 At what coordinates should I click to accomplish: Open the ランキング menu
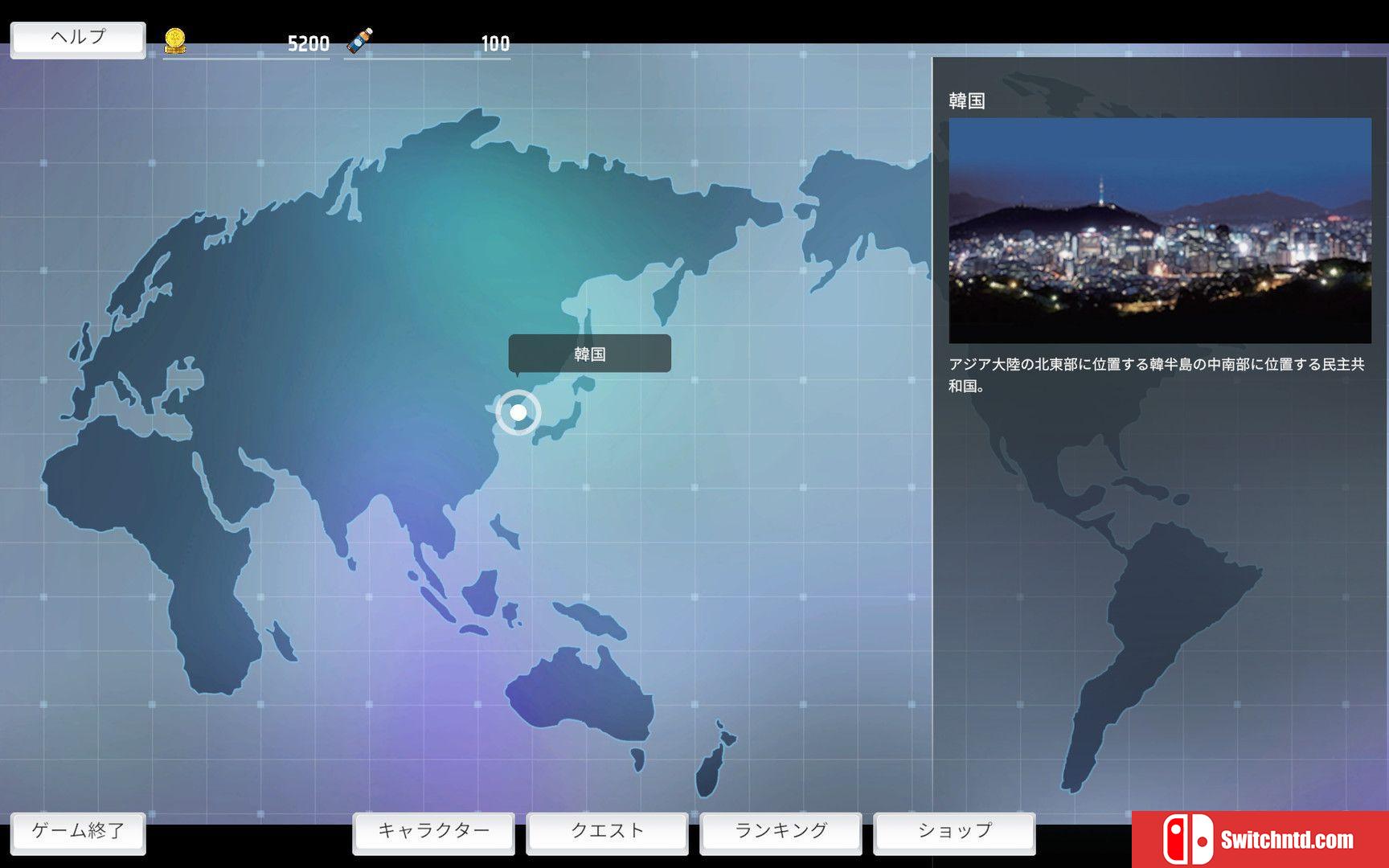[x=781, y=832]
